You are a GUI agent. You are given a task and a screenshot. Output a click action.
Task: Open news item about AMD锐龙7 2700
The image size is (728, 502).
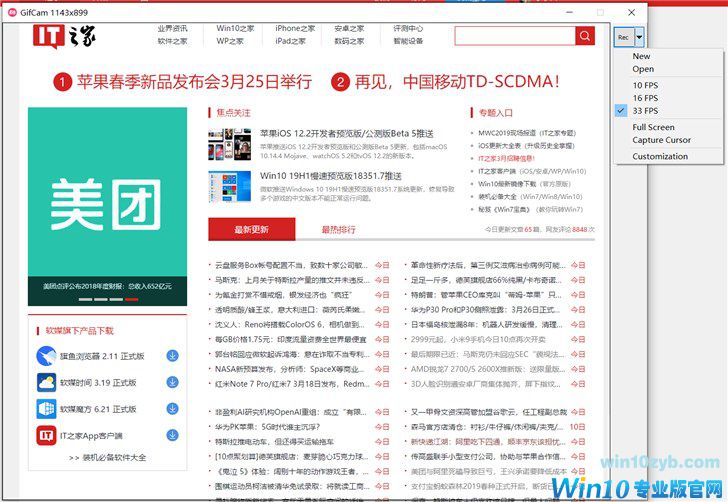[488, 369]
